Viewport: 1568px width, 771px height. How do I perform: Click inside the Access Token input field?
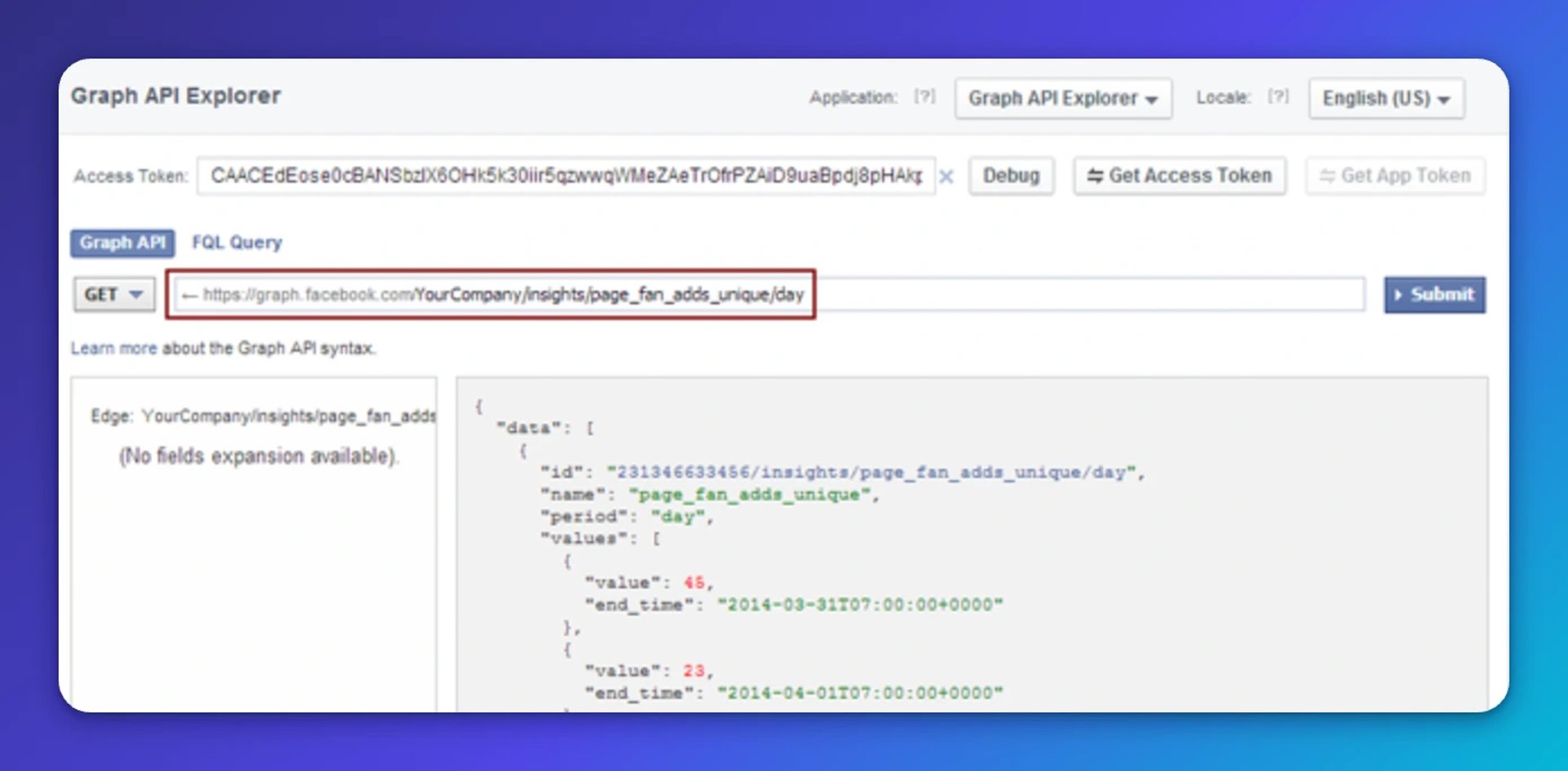(x=566, y=176)
